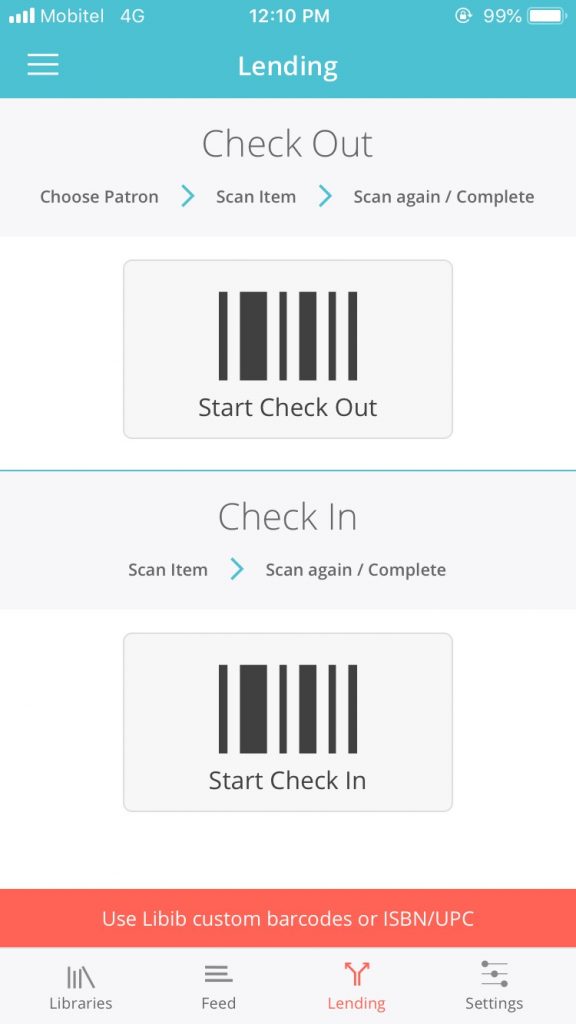Select the Libraries books icon
576x1024 pixels.
click(81, 977)
